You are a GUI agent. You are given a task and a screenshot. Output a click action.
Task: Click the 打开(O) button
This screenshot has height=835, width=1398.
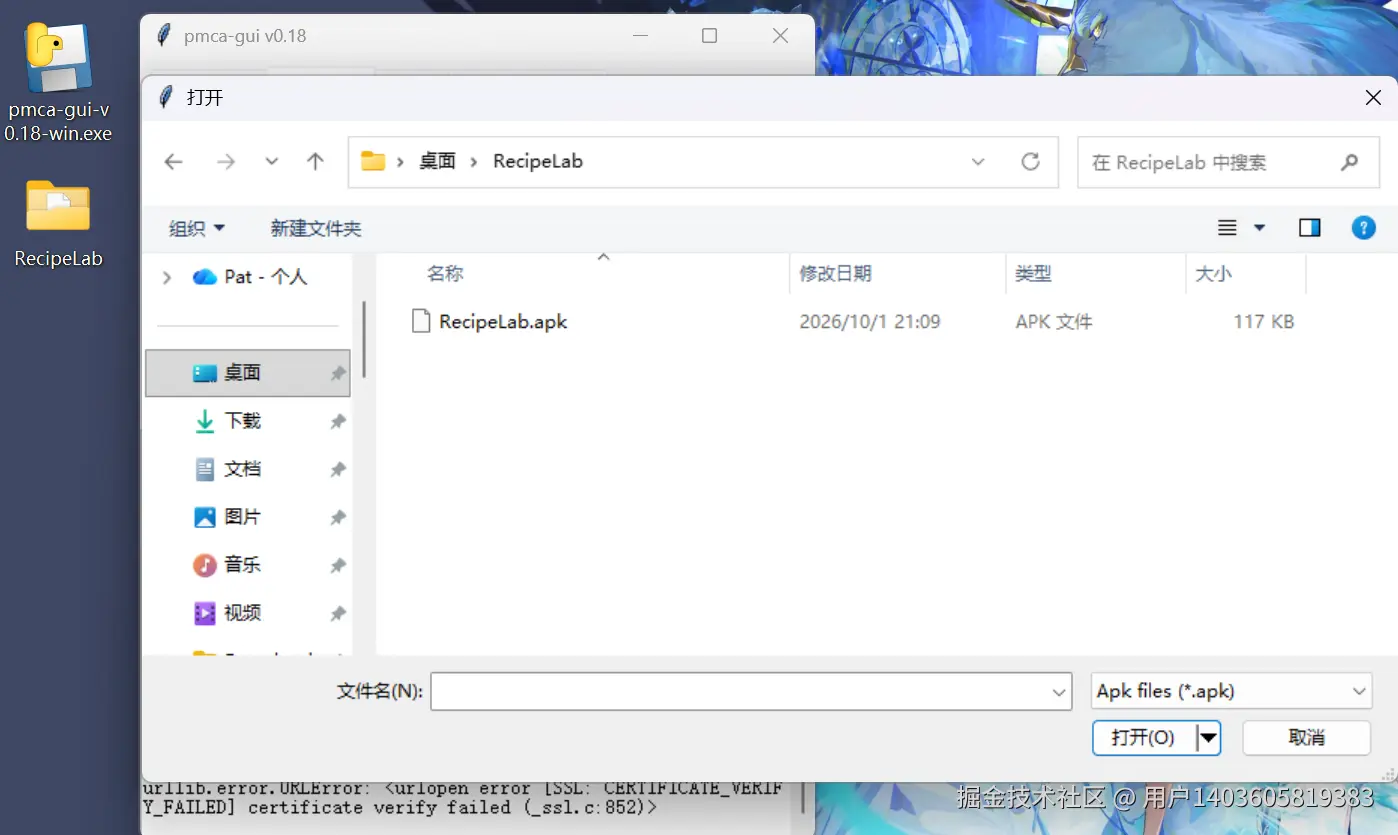point(1144,738)
